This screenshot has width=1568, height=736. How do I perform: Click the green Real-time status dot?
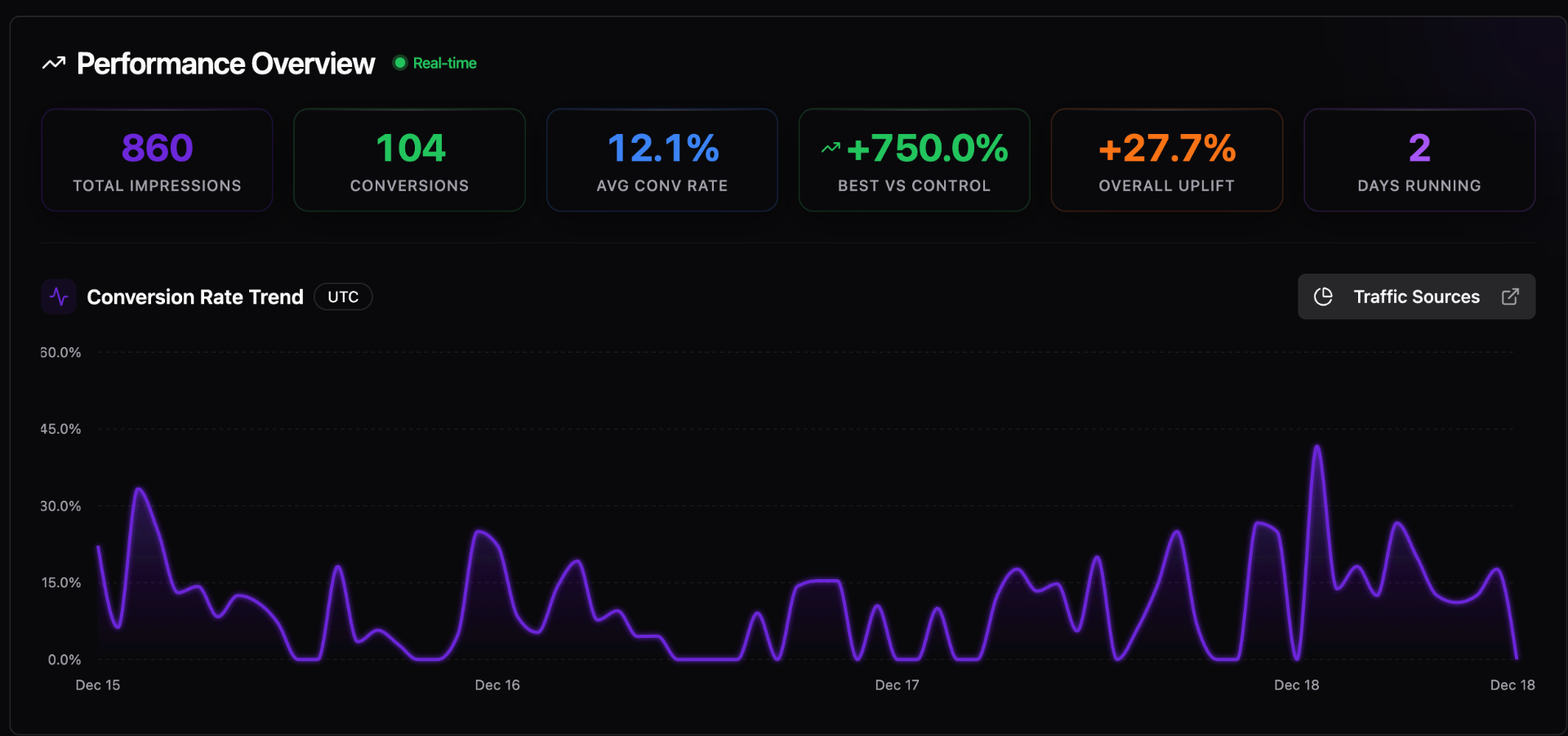coord(400,62)
